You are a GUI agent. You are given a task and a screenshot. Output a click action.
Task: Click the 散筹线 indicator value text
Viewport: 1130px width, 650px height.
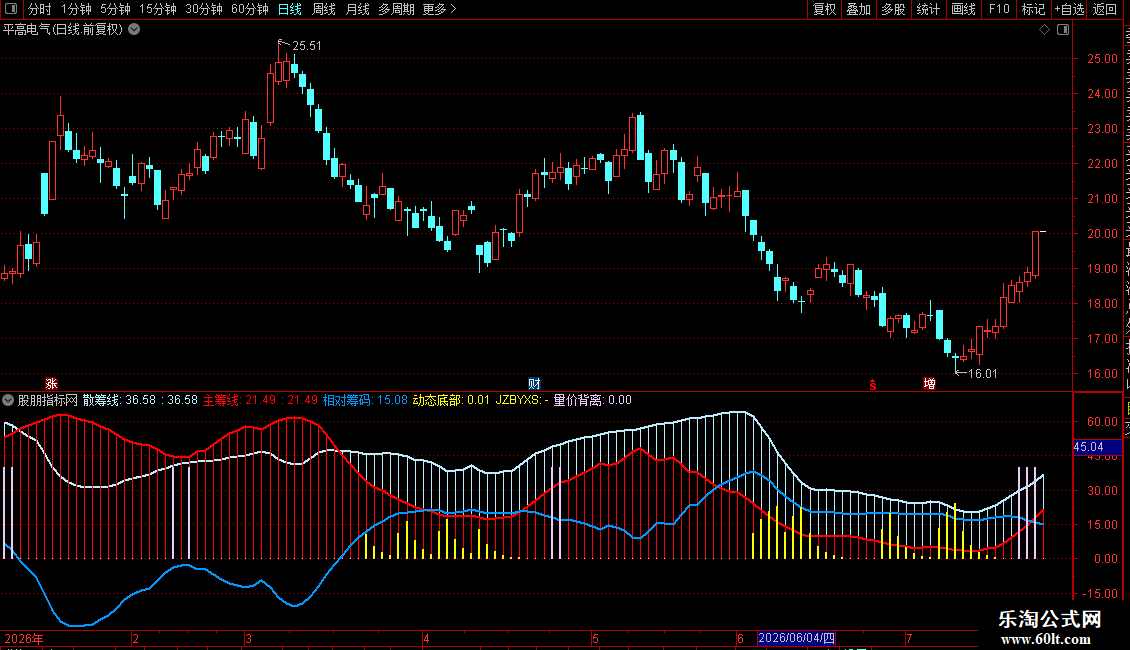[140, 400]
